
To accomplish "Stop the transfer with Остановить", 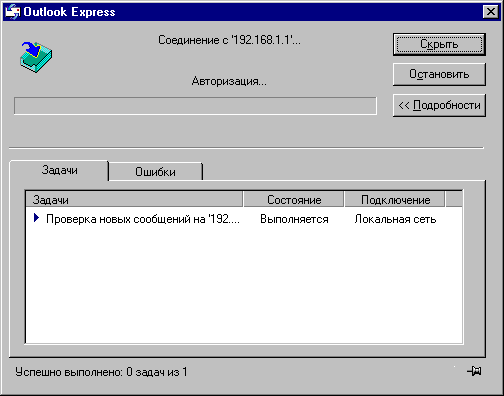I will [439, 74].
